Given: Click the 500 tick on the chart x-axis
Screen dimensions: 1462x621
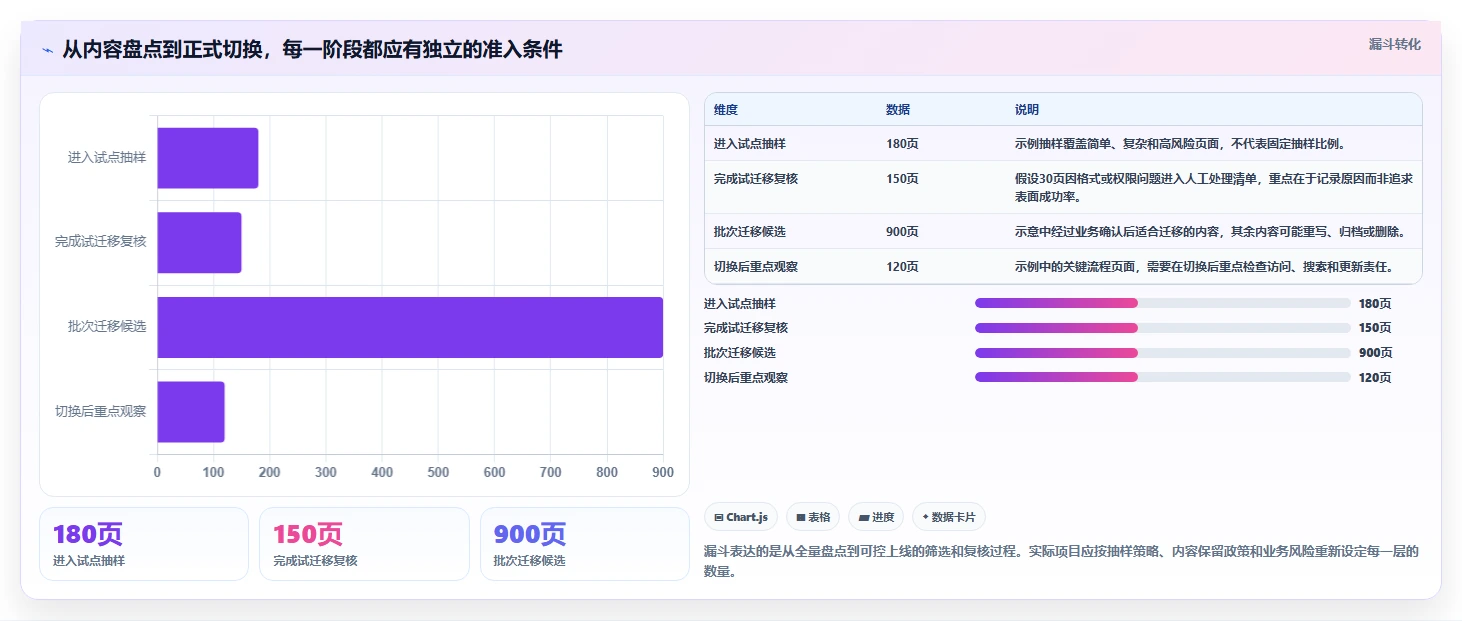Looking at the screenshot, I should [x=438, y=472].
